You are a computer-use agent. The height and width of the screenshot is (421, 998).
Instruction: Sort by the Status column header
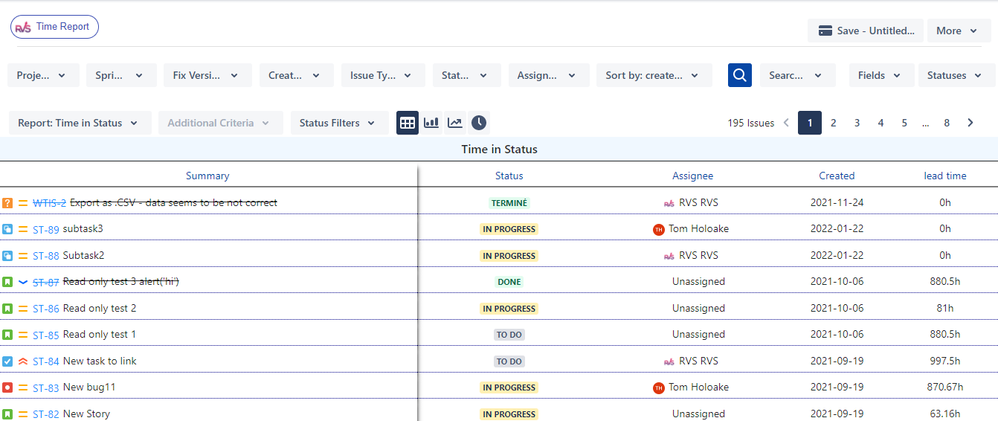coord(509,176)
